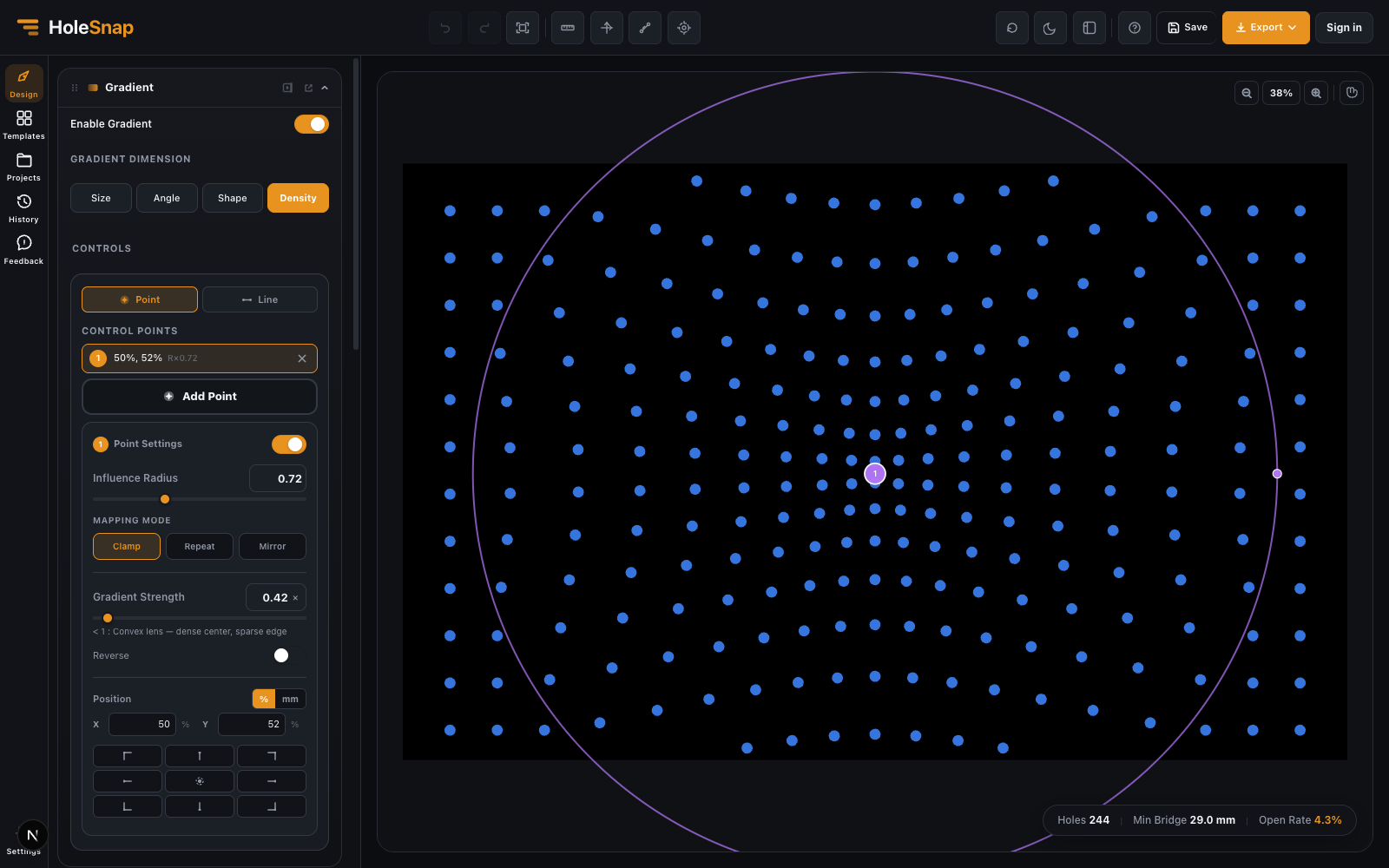
Task: Snap position to top-left corner
Action: 128,756
